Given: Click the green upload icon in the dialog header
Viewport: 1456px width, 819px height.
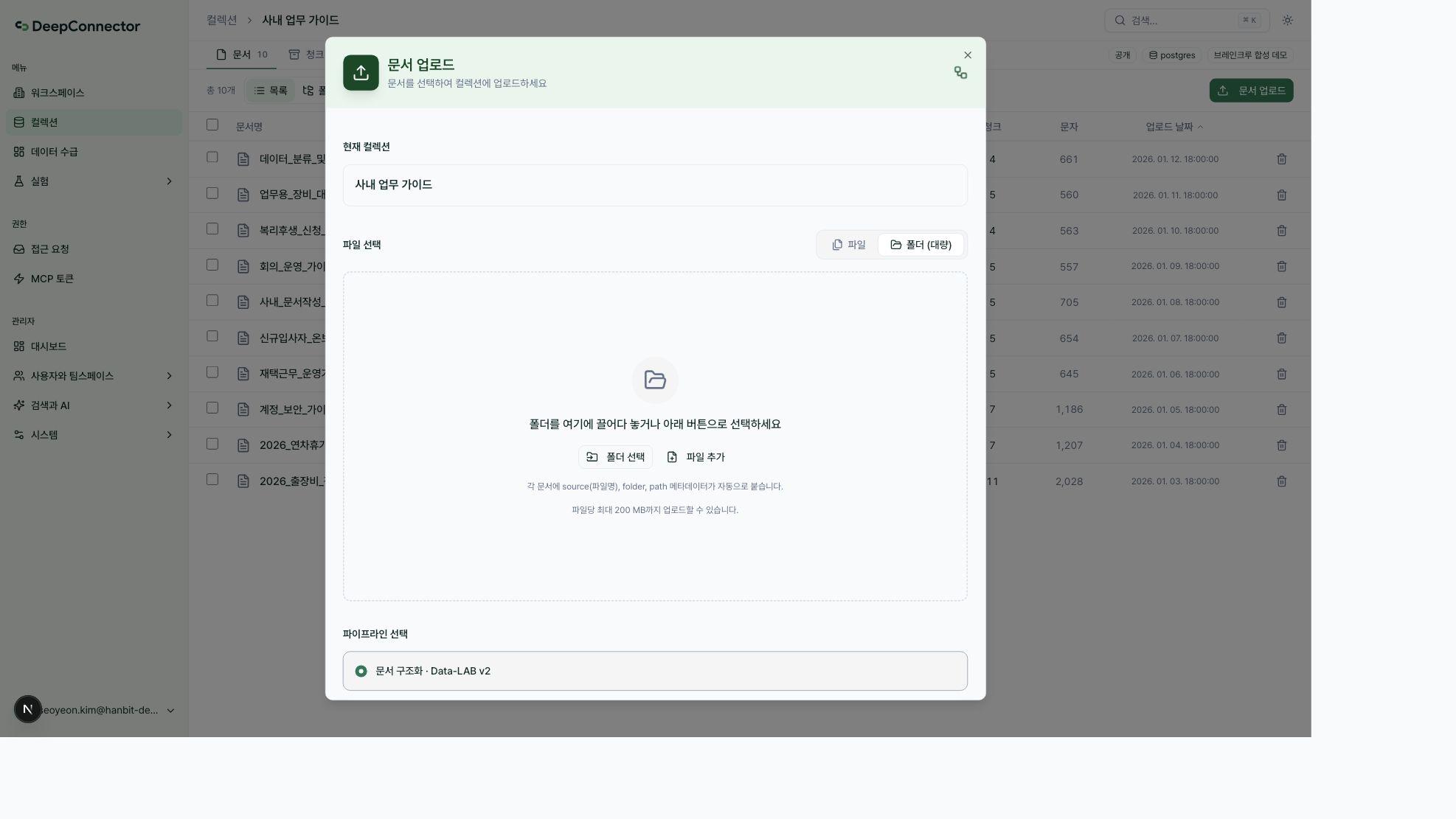Looking at the screenshot, I should [x=361, y=72].
